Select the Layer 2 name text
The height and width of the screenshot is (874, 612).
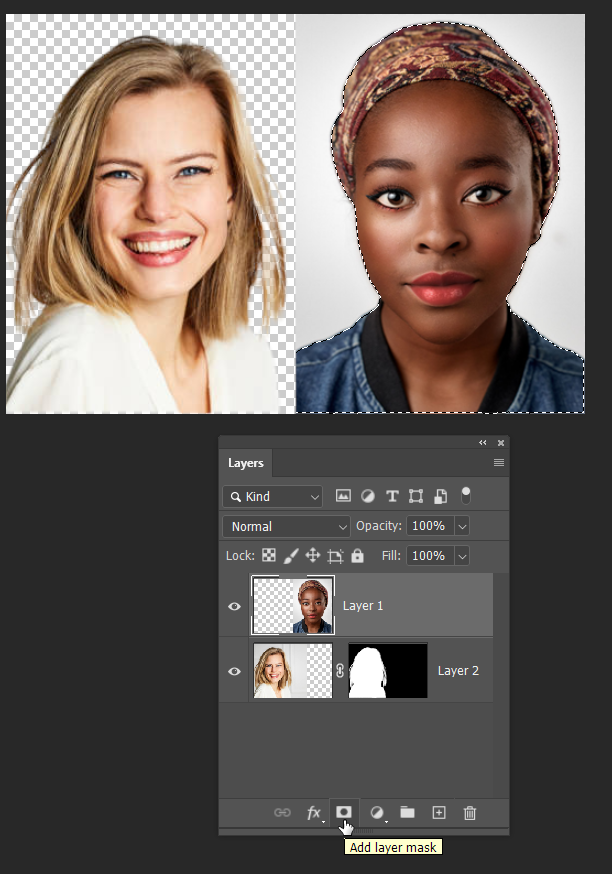(458, 671)
